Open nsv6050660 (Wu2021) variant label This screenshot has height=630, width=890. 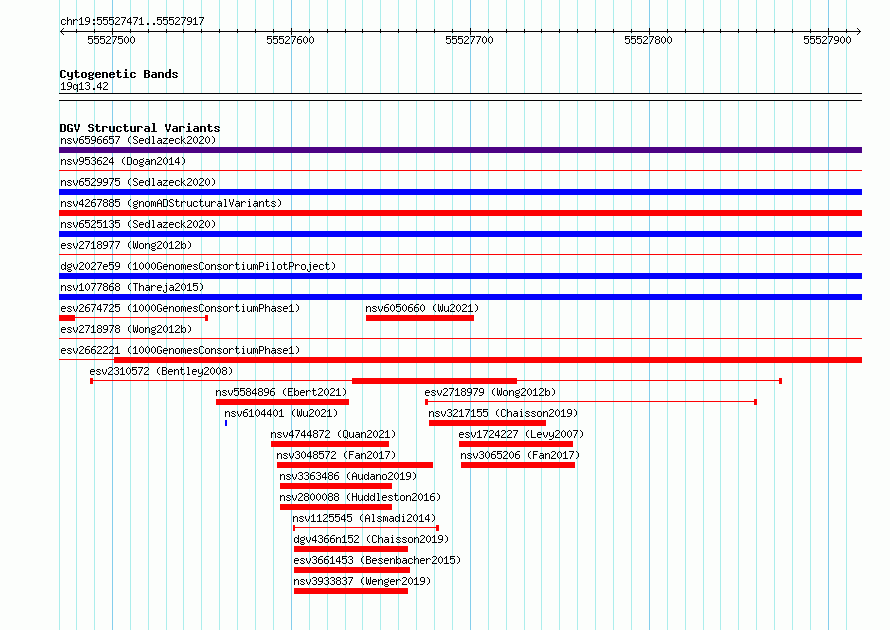(422, 308)
